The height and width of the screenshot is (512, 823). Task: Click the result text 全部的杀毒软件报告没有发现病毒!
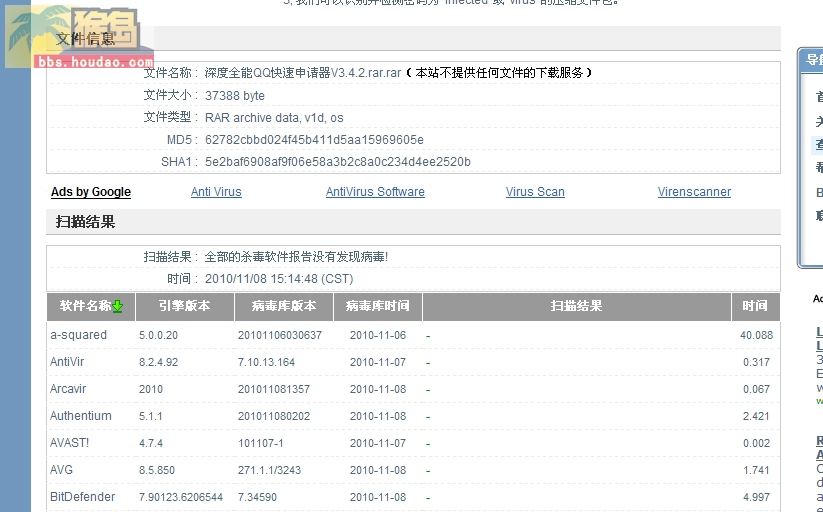pos(296,257)
